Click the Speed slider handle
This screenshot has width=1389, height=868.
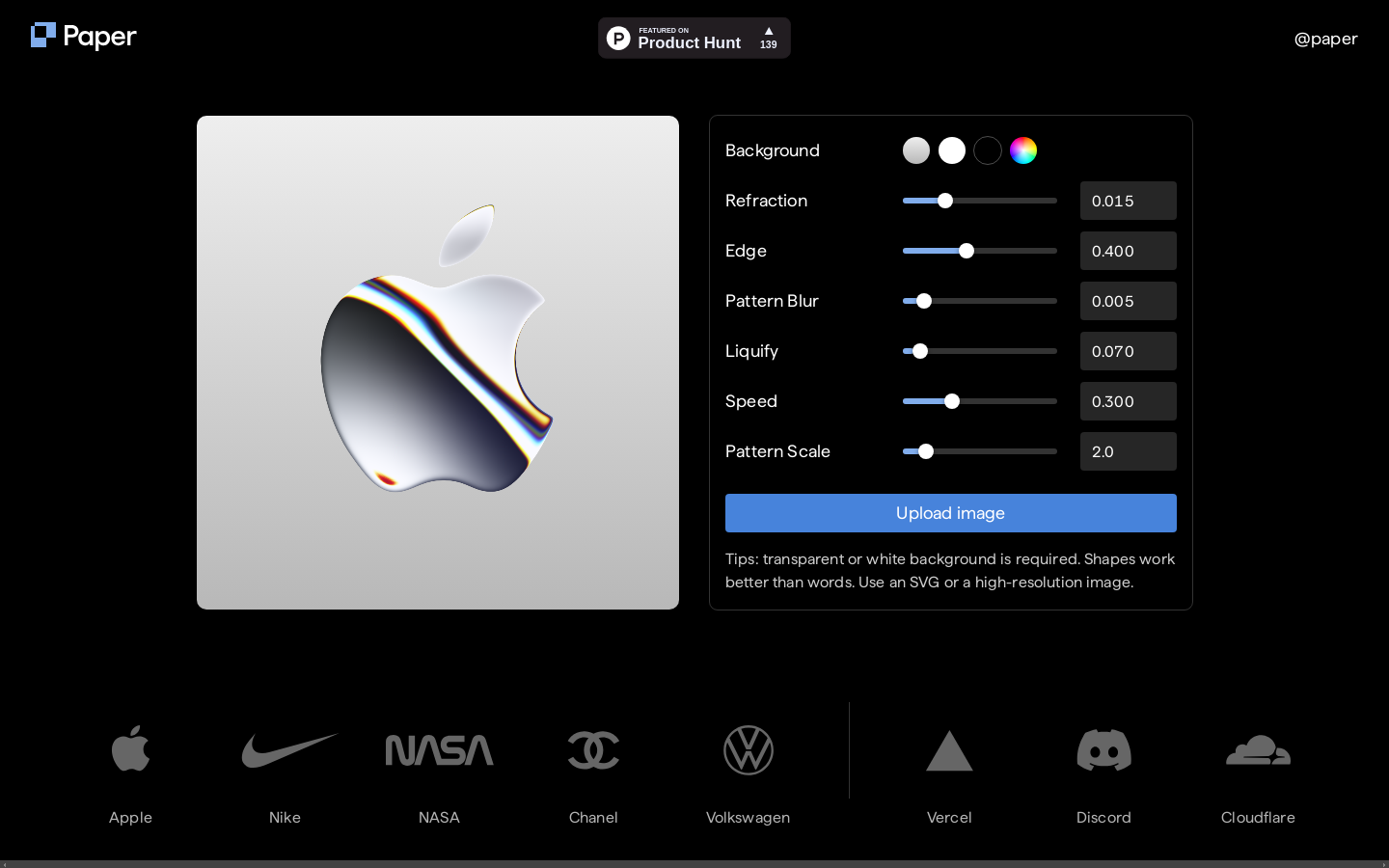952,401
